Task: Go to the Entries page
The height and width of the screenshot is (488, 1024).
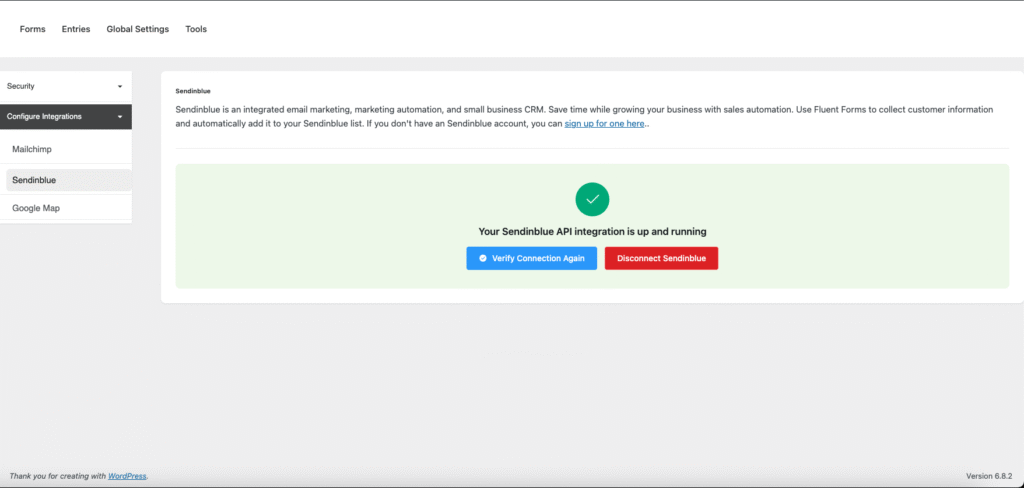Action: (76, 29)
